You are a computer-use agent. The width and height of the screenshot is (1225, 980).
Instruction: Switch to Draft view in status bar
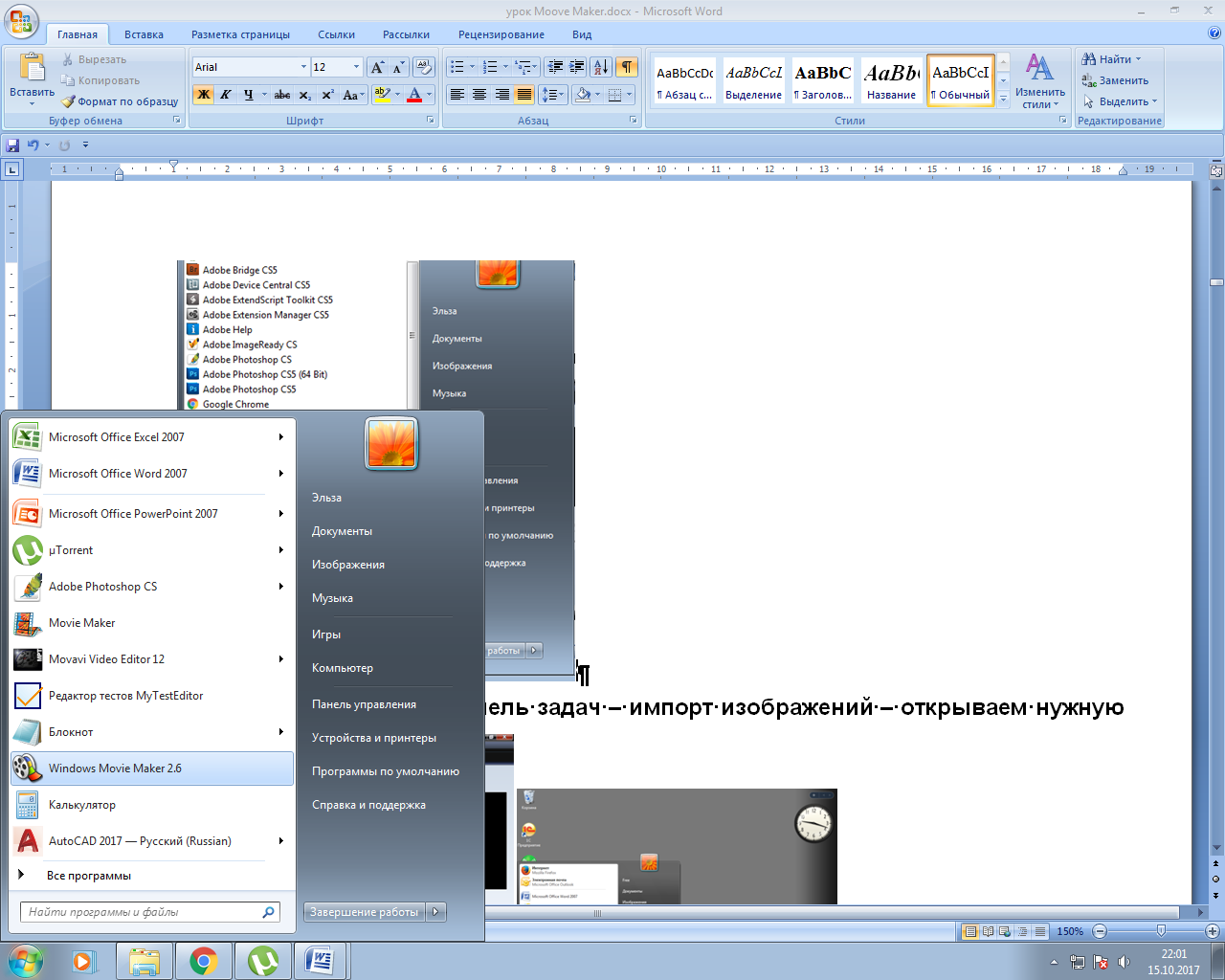[x=1039, y=931]
